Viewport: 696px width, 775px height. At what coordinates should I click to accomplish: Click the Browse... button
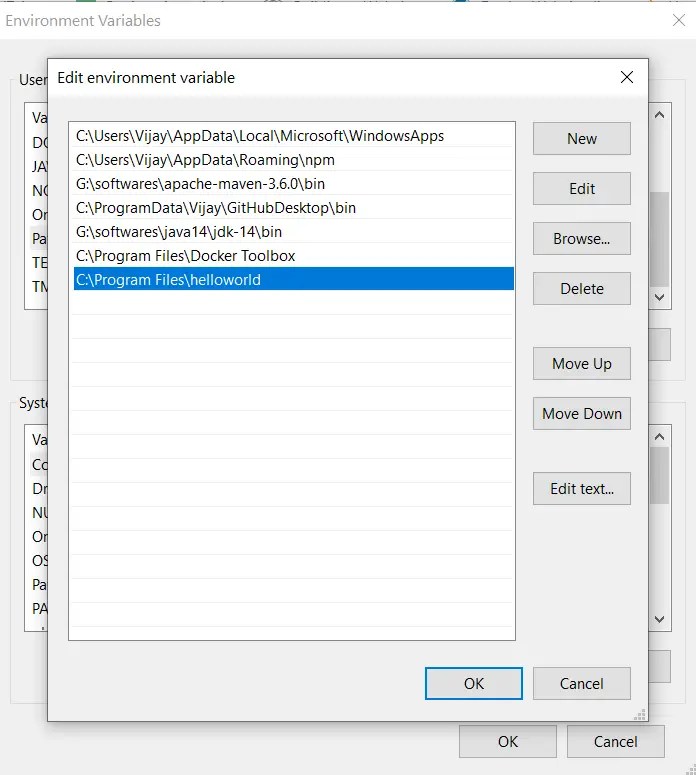point(581,239)
